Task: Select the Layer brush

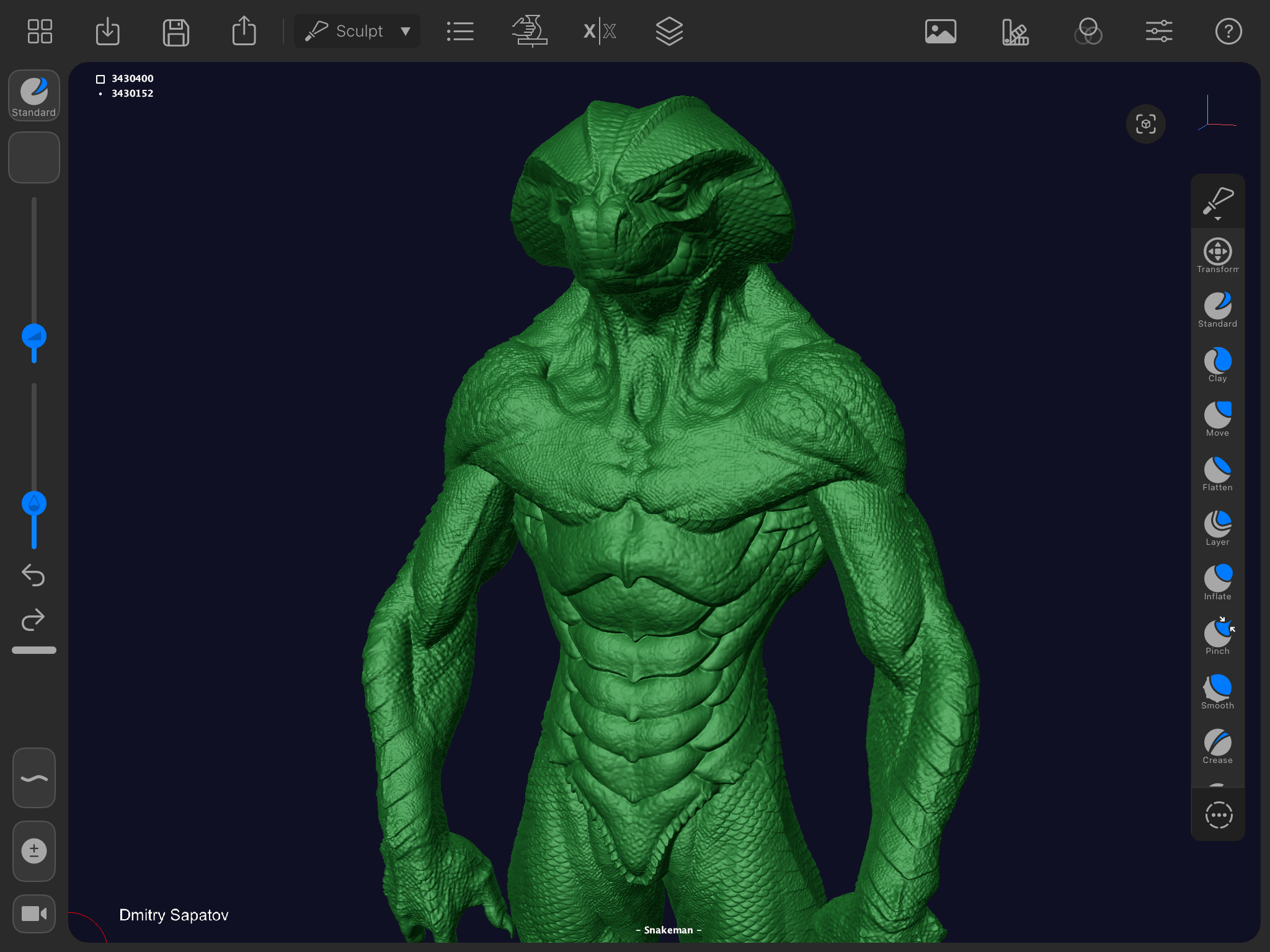Action: tap(1218, 528)
